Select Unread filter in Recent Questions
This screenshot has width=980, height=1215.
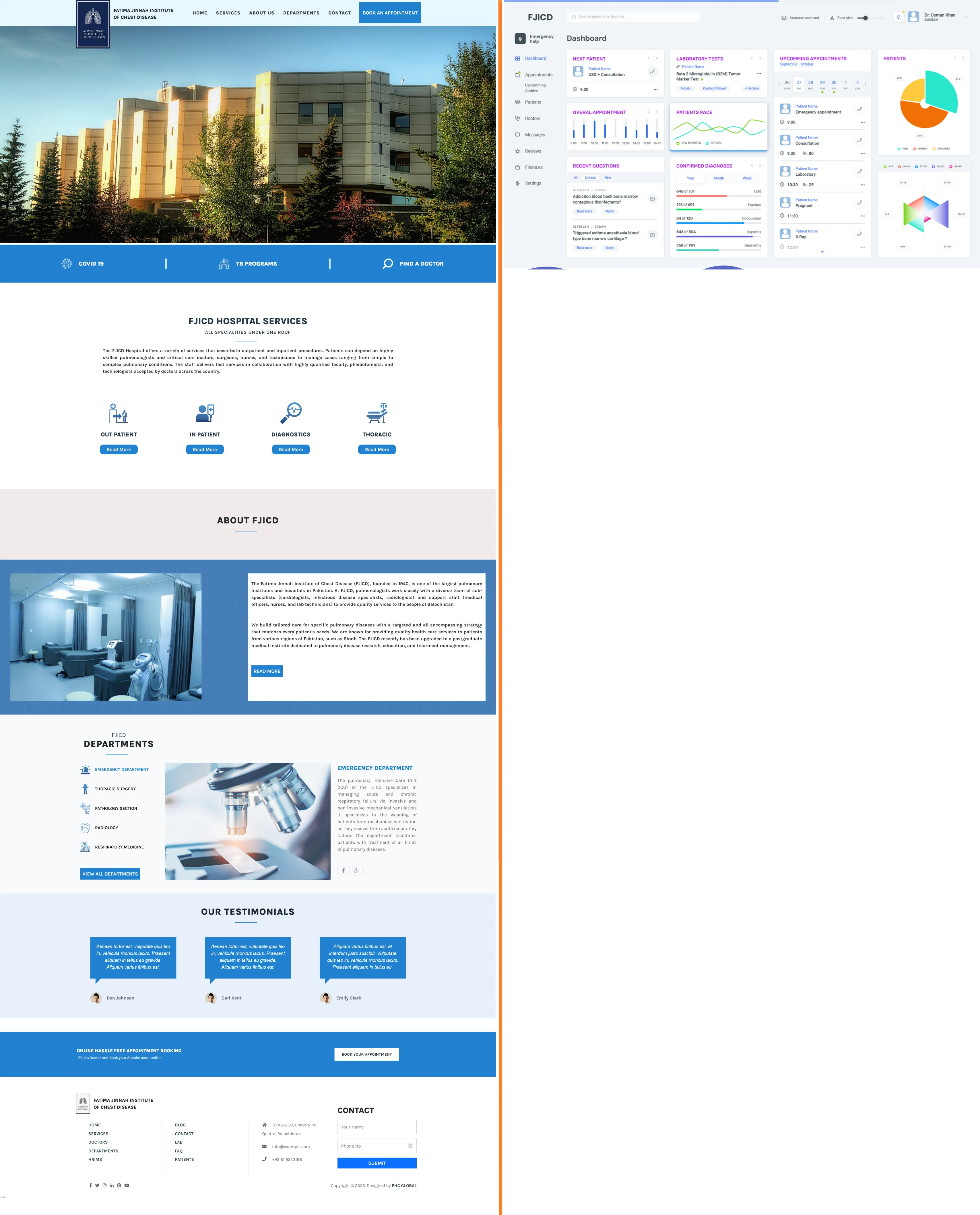pos(590,178)
